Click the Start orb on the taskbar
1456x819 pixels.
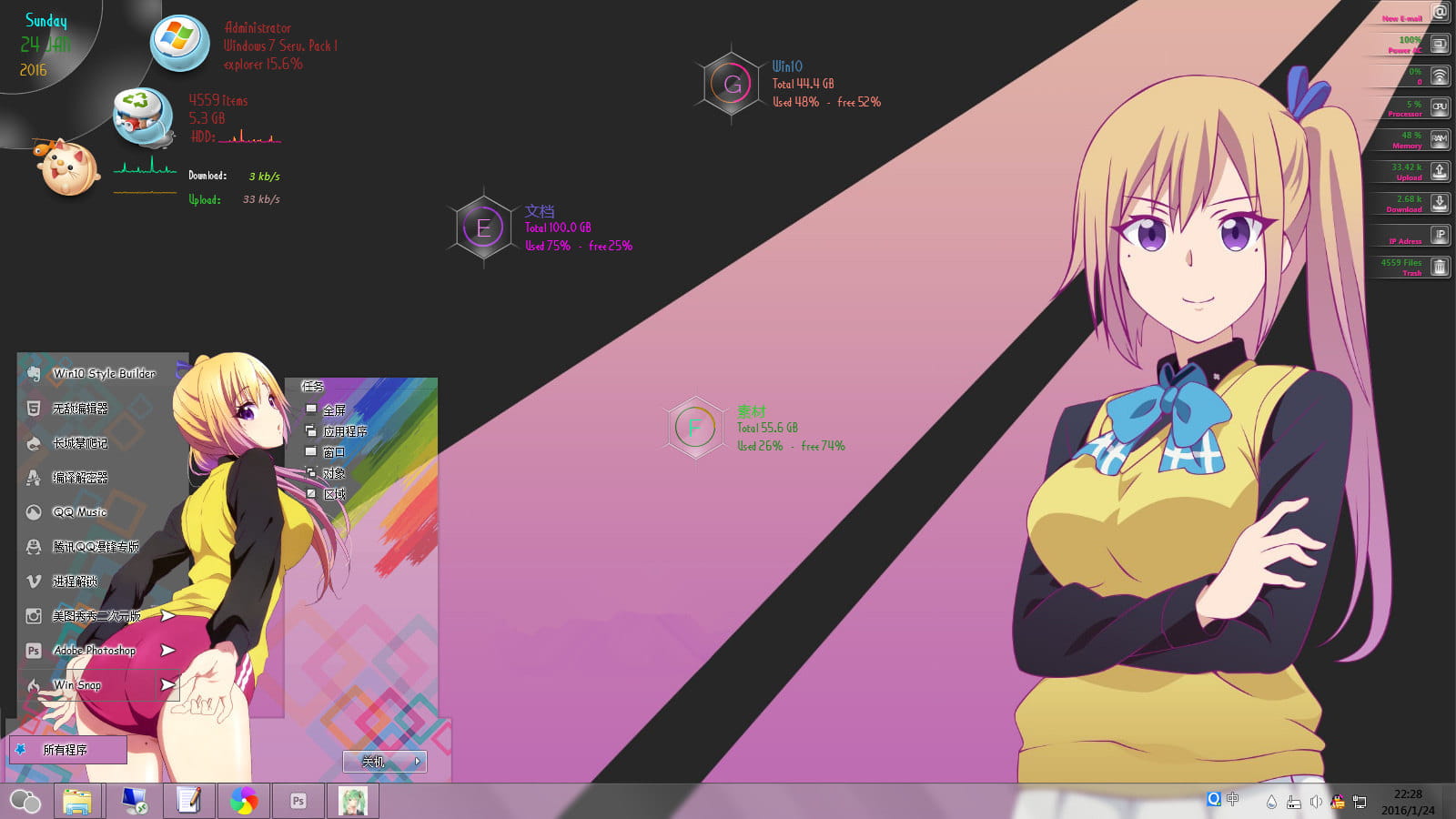click(x=25, y=802)
